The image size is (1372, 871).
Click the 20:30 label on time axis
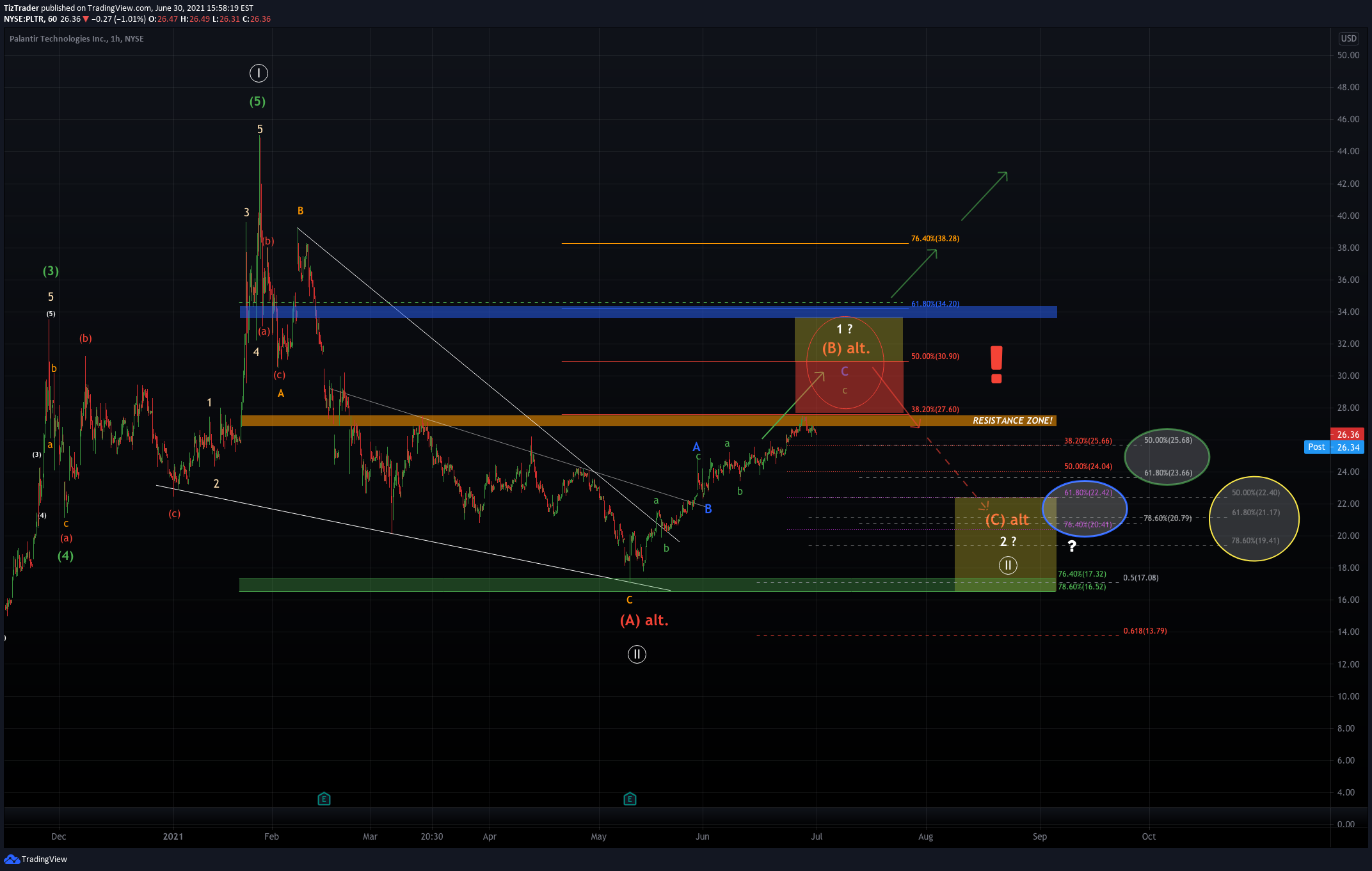[x=432, y=836]
